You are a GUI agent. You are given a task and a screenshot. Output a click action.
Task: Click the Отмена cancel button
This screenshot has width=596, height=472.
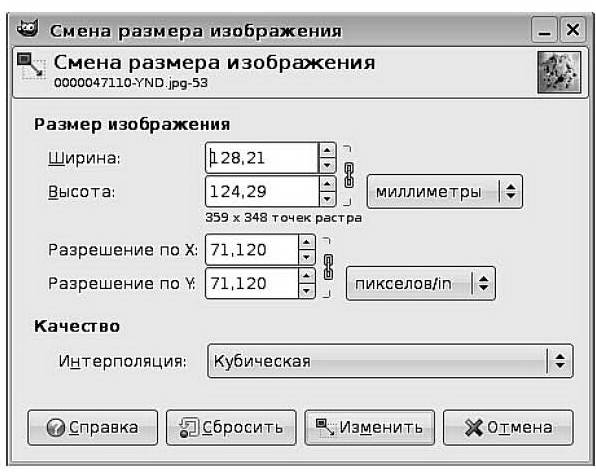coord(508,428)
